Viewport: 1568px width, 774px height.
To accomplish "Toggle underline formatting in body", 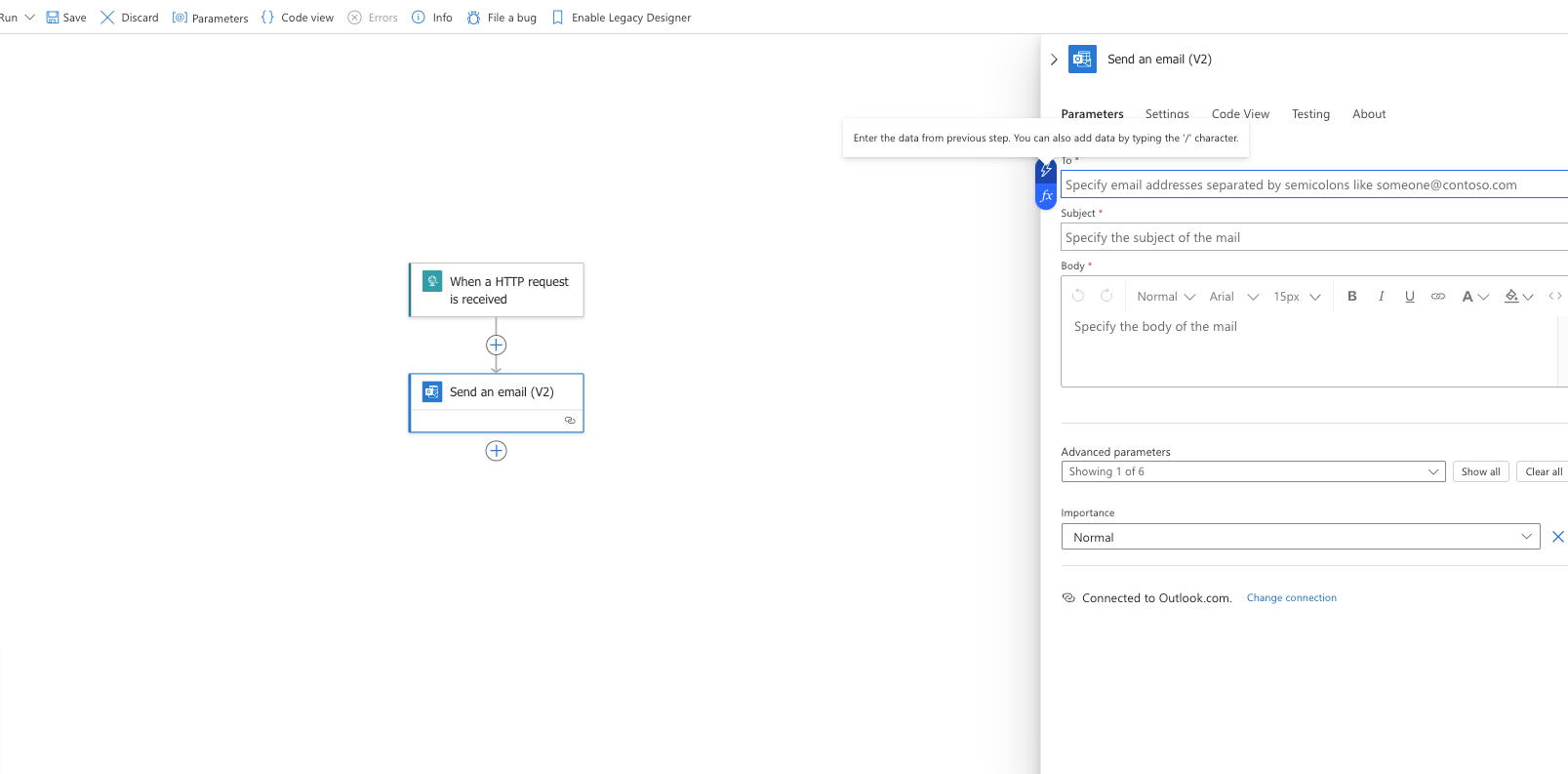I will pos(1409,297).
